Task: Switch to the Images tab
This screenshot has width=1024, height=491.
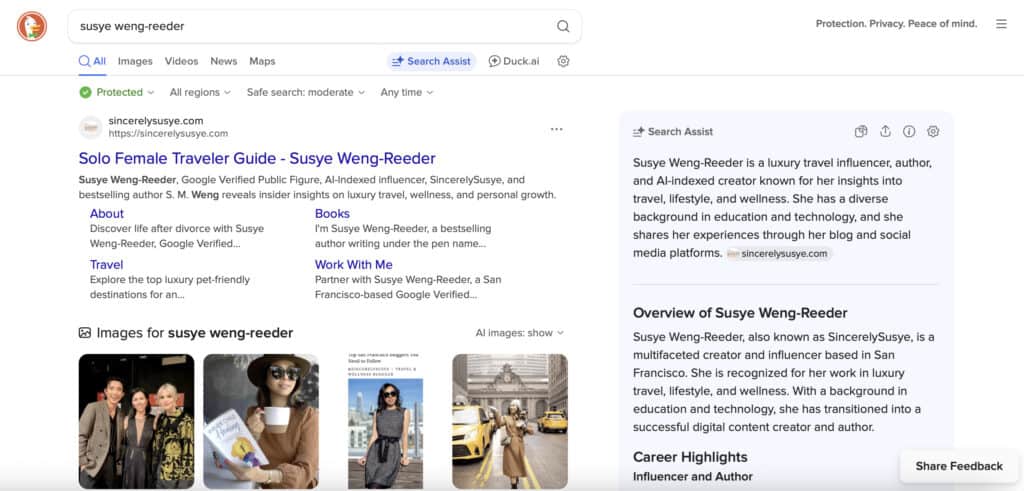Action: (x=135, y=61)
